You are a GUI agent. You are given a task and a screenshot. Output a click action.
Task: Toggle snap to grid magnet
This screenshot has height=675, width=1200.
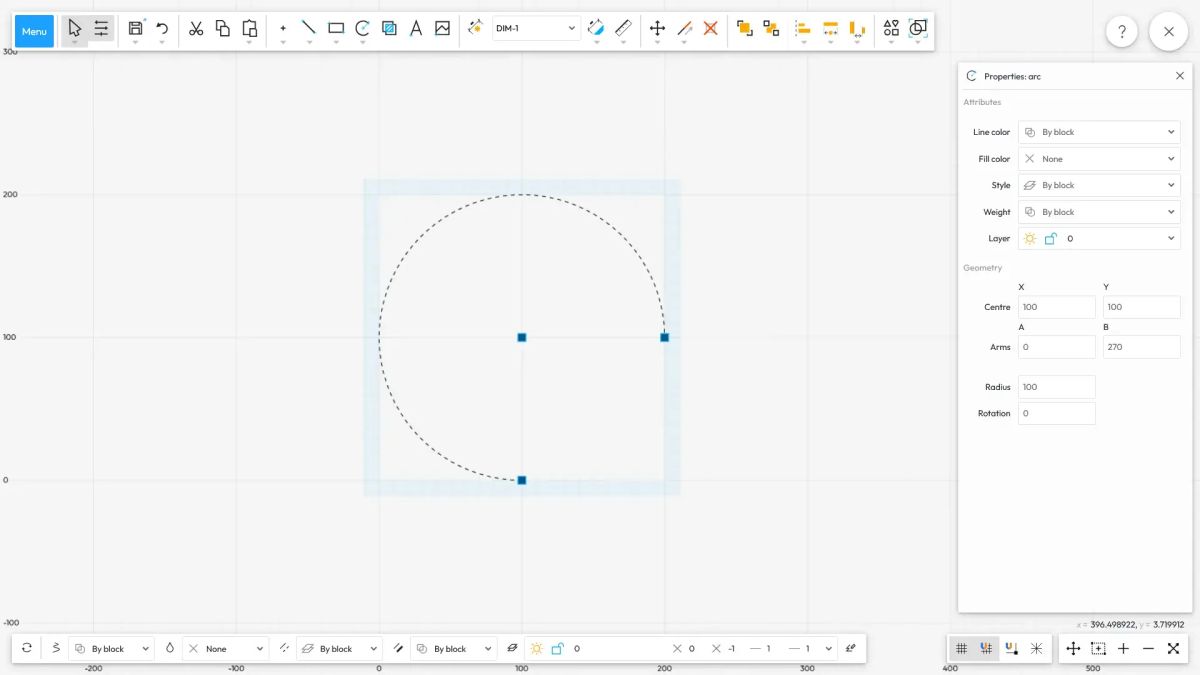986,648
